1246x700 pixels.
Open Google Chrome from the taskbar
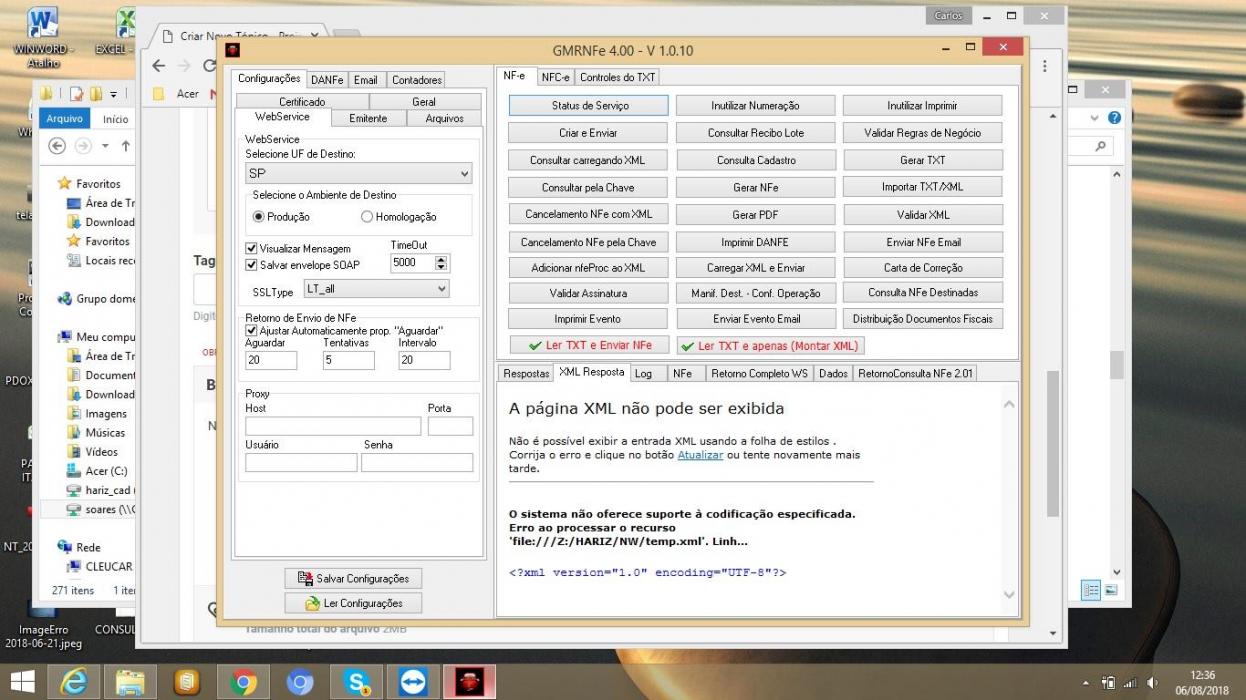click(x=243, y=682)
